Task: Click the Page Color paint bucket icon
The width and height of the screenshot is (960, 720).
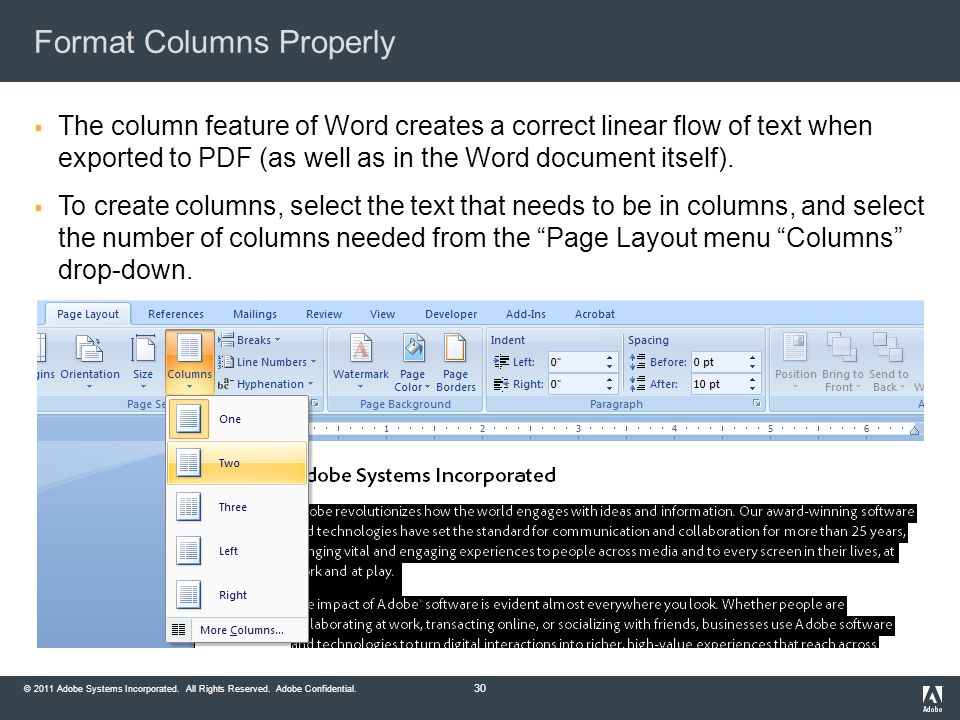Action: click(x=413, y=348)
